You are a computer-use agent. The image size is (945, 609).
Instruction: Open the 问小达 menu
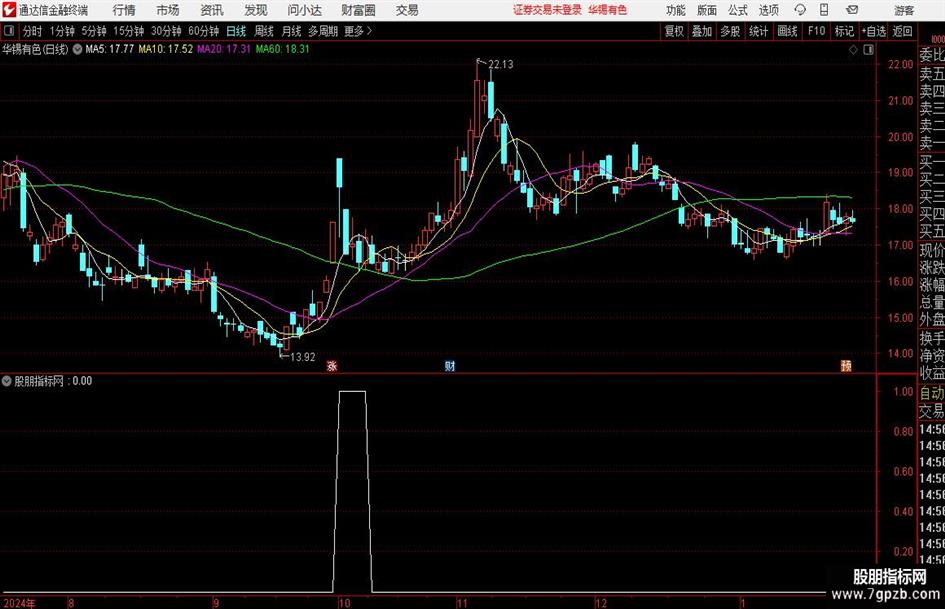[304, 10]
